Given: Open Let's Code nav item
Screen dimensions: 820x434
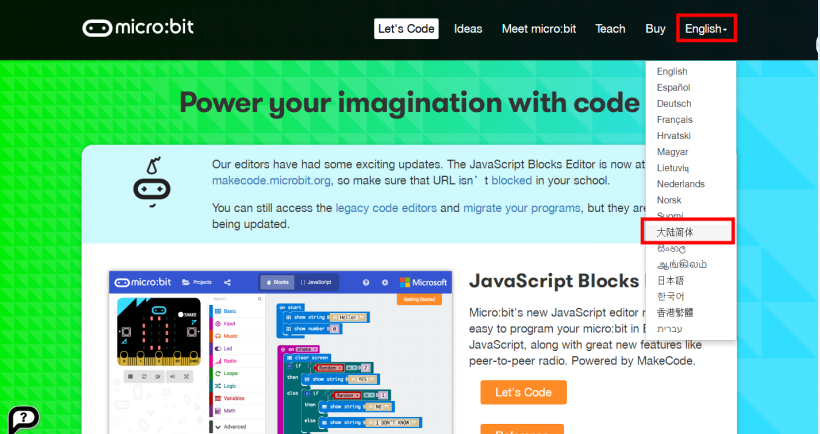Looking at the screenshot, I should tap(406, 29).
